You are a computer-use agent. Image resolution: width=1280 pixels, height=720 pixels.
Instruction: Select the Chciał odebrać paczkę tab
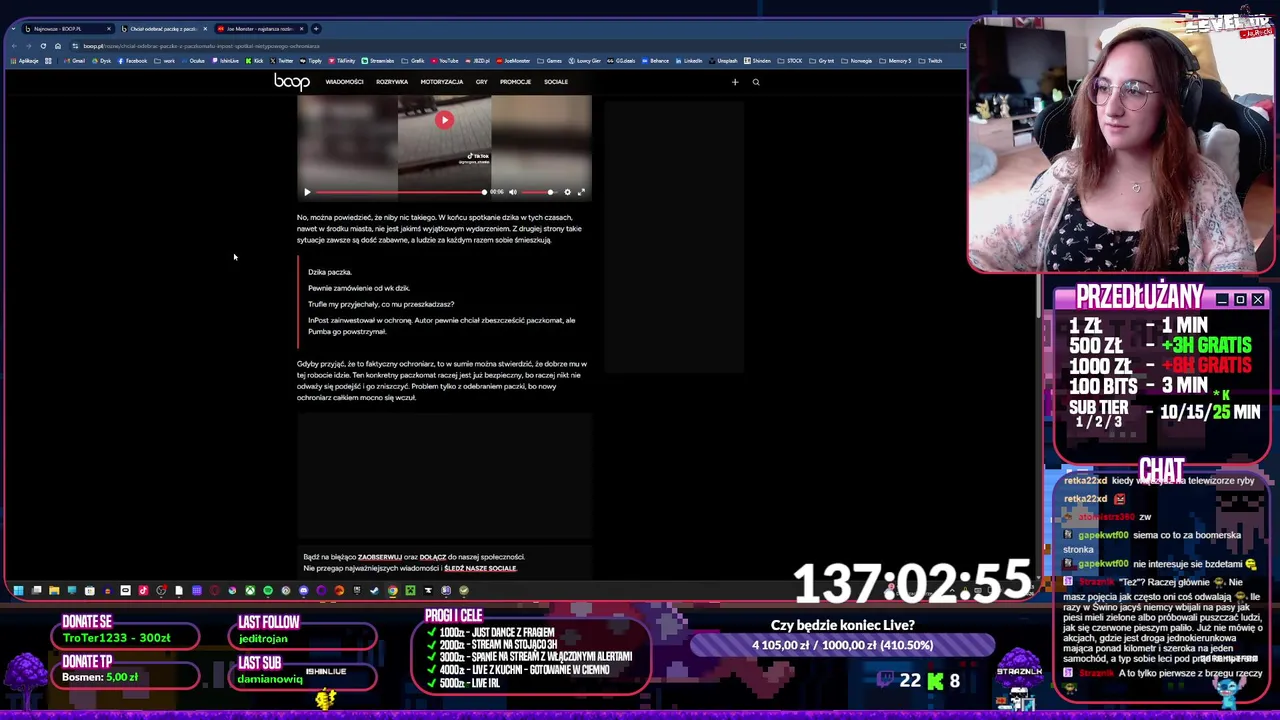pos(164,29)
